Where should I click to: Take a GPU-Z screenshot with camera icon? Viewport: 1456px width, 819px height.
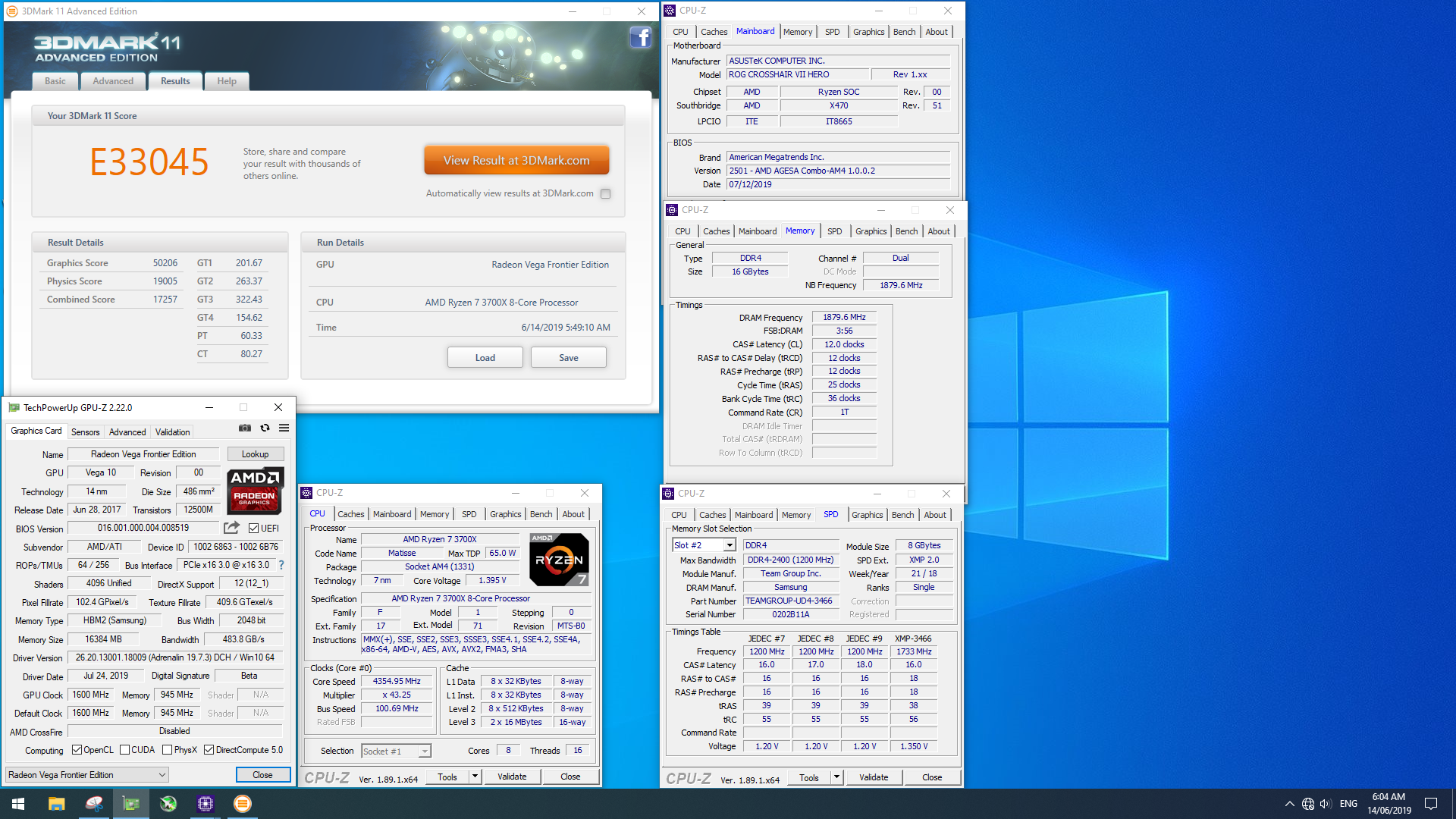(245, 428)
